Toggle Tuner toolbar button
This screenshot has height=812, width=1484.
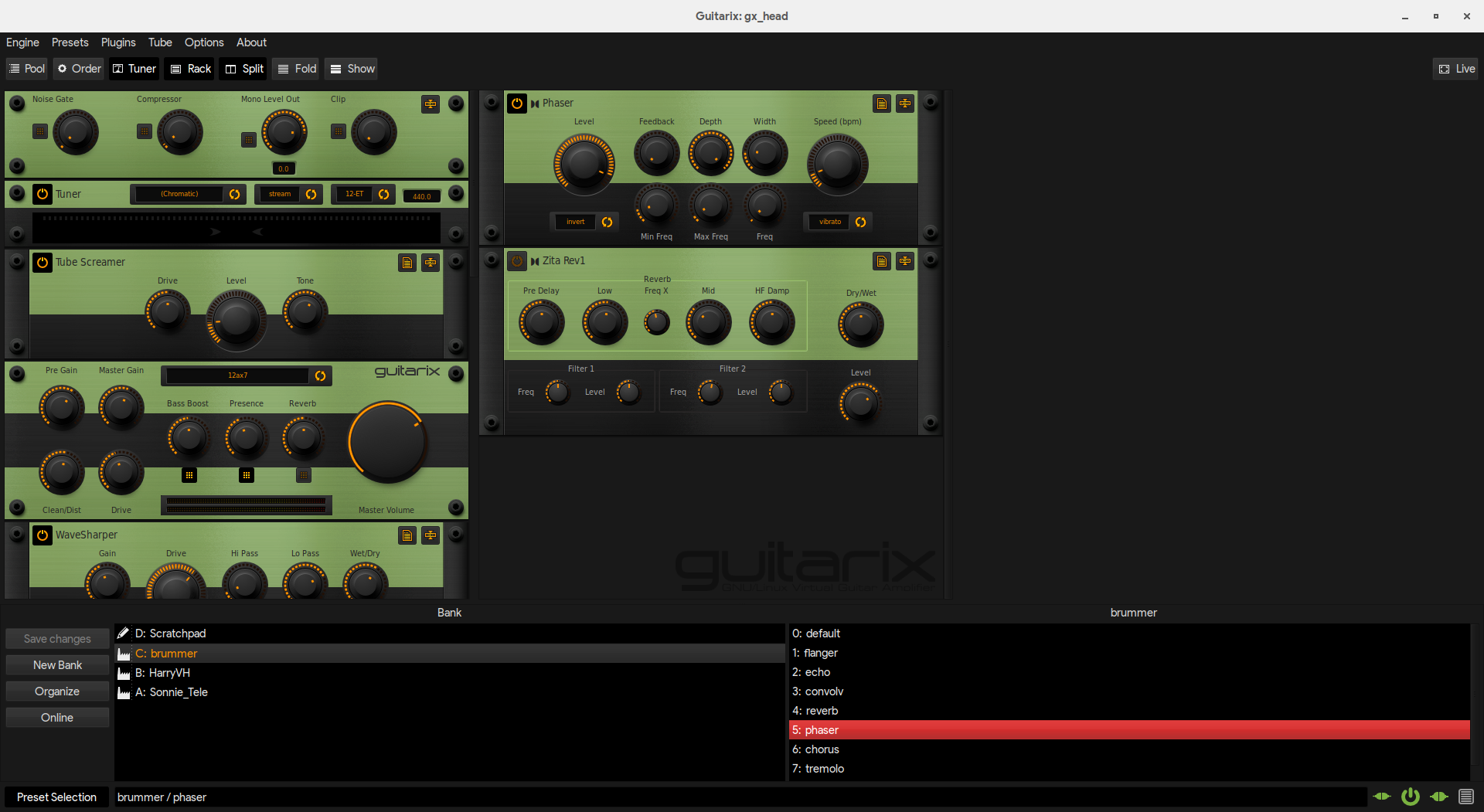pyautogui.click(x=134, y=69)
